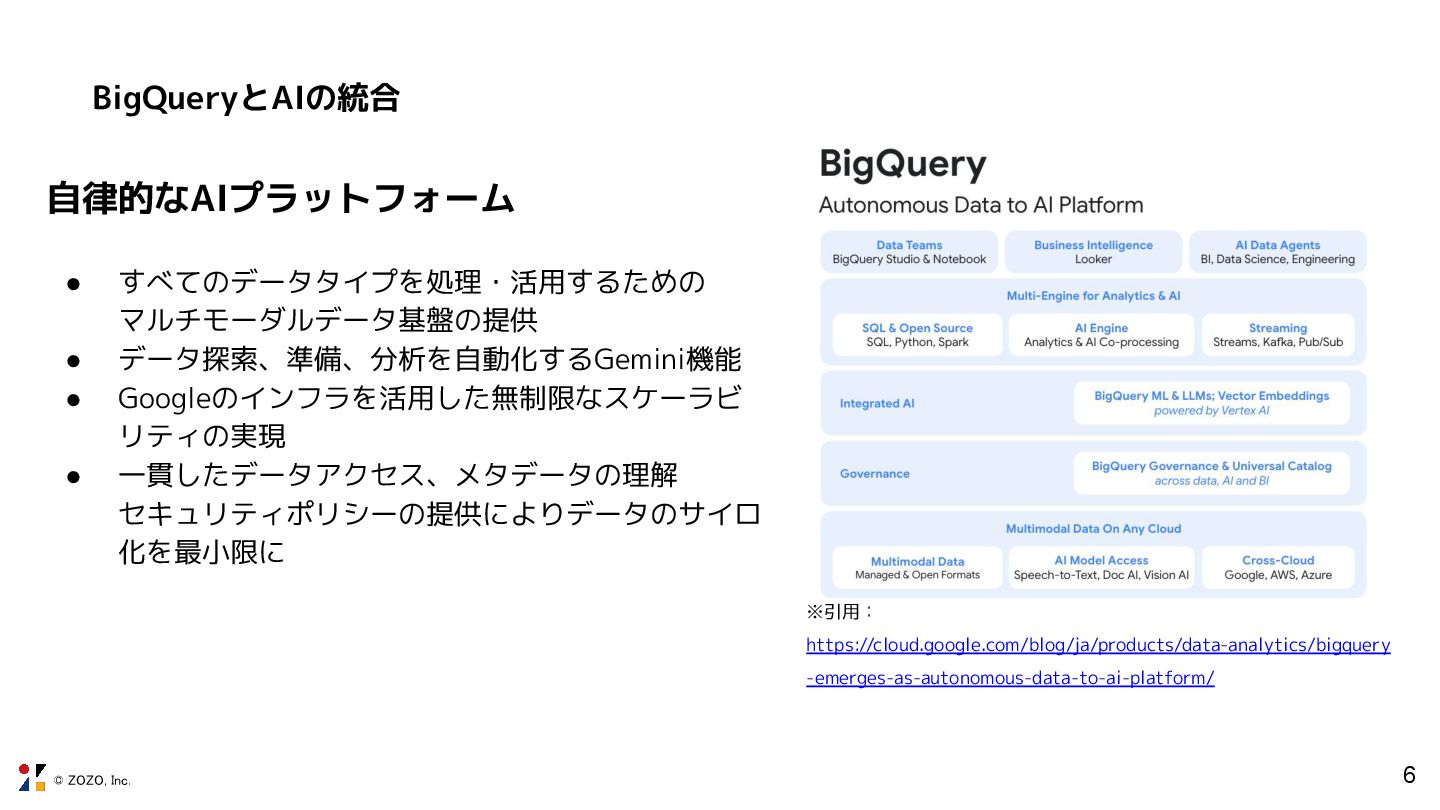1440x810 pixels.
Task: Click bullet text starting Googleのインフラ
Action: [x=430, y=398]
